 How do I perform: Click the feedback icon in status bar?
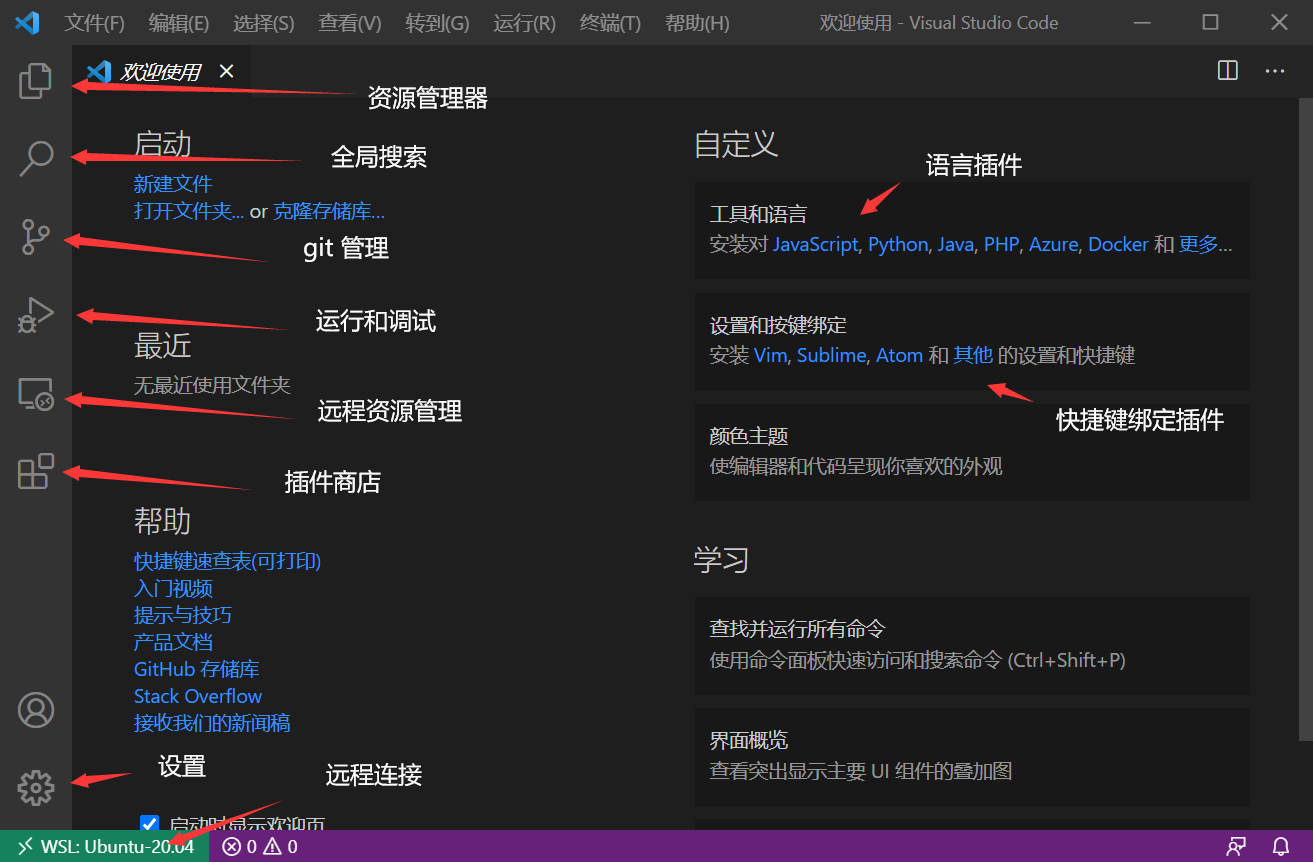(1237, 847)
